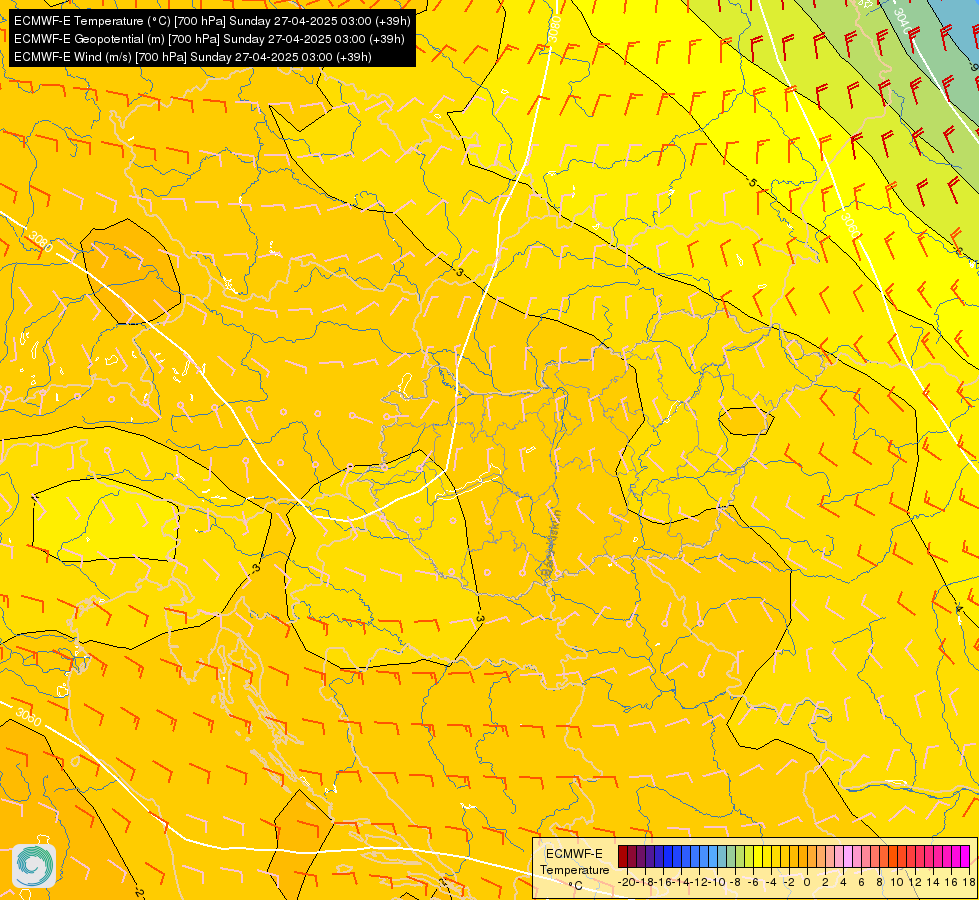
Task: Click the -12 label on the legend
Action: click(700, 882)
